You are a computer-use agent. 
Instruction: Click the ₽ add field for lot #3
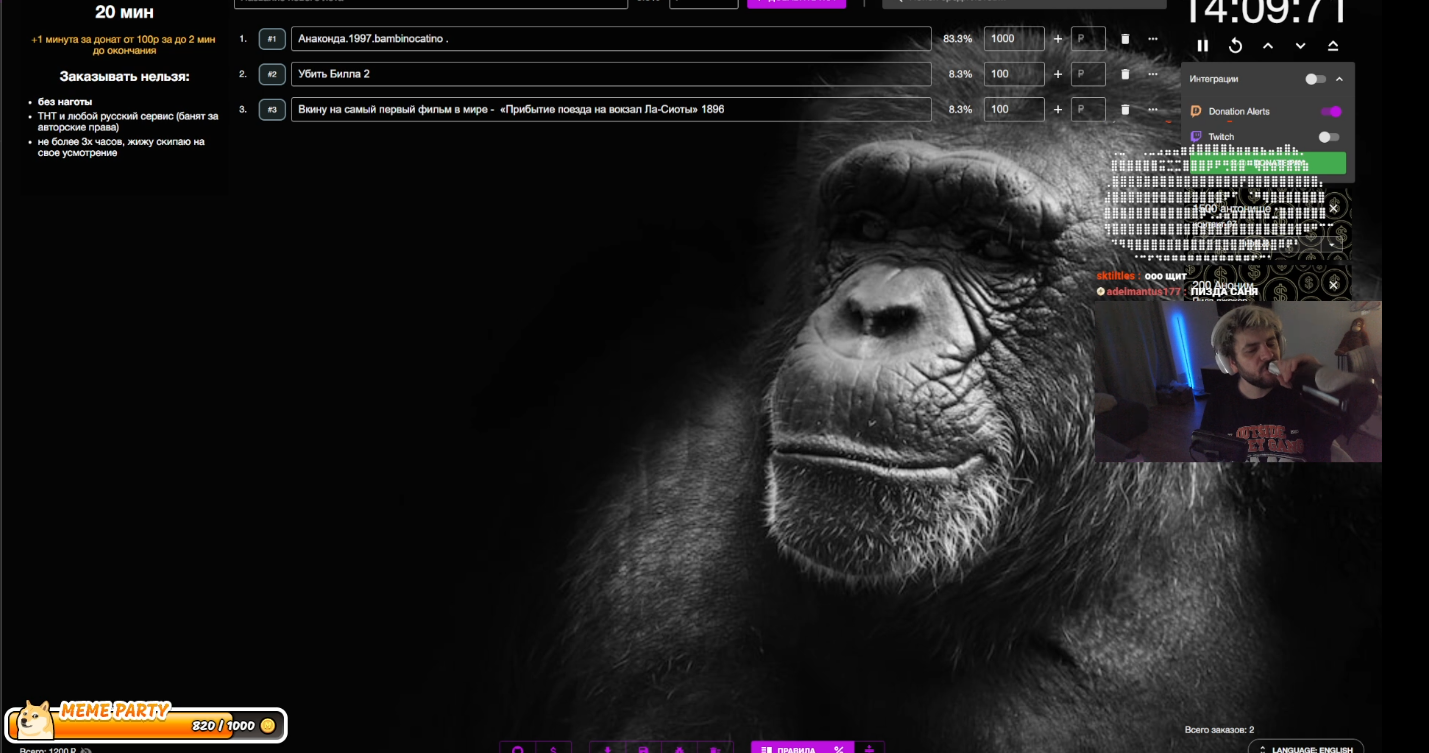pyautogui.click(x=1088, y=109)
